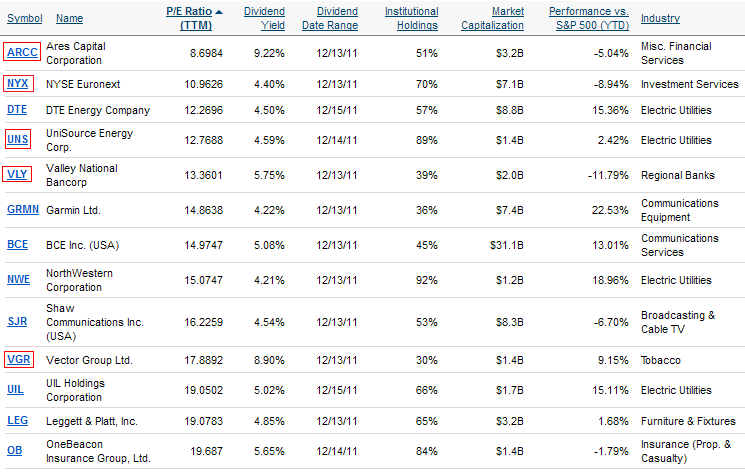This screenshot has height=473, width=745.
Task: Click the 19.687 P/E ratio value
Action: coord(206,451)
